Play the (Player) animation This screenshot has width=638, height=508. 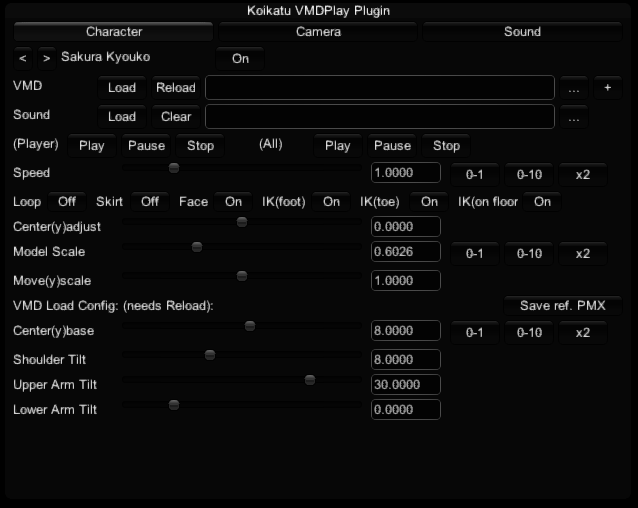(92, 146)
